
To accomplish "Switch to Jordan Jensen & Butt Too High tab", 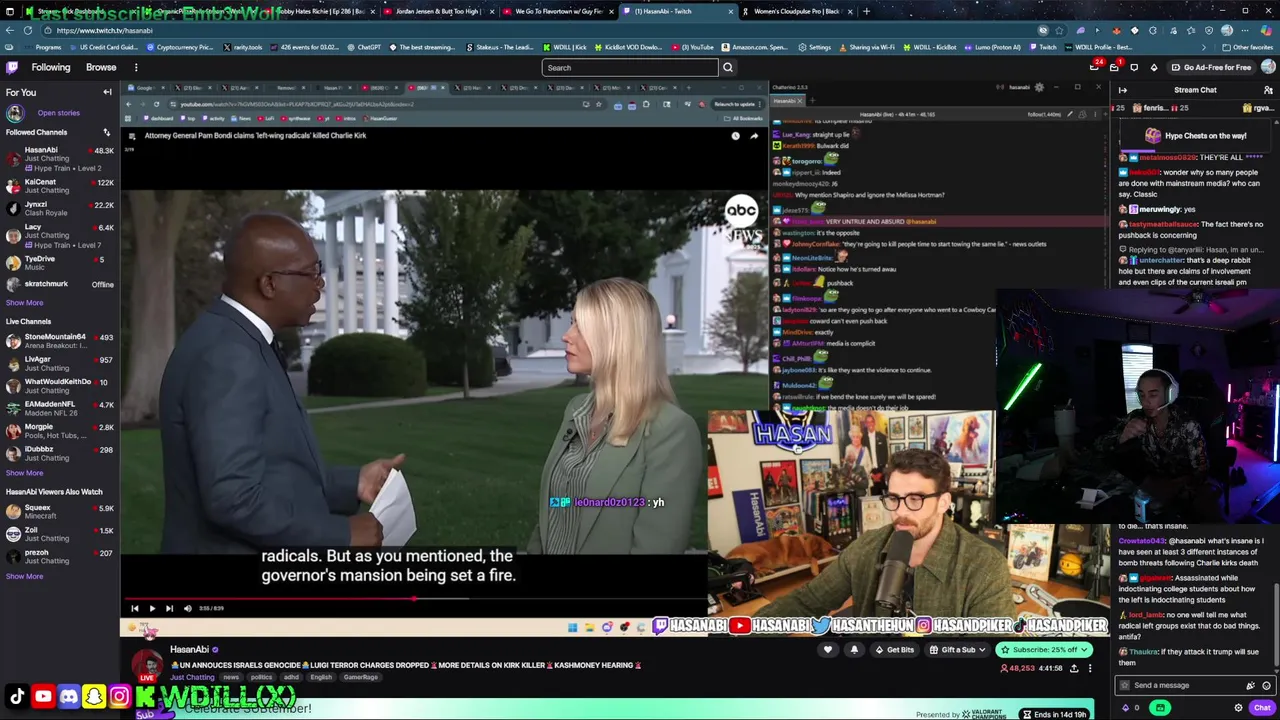I will 436,11.
